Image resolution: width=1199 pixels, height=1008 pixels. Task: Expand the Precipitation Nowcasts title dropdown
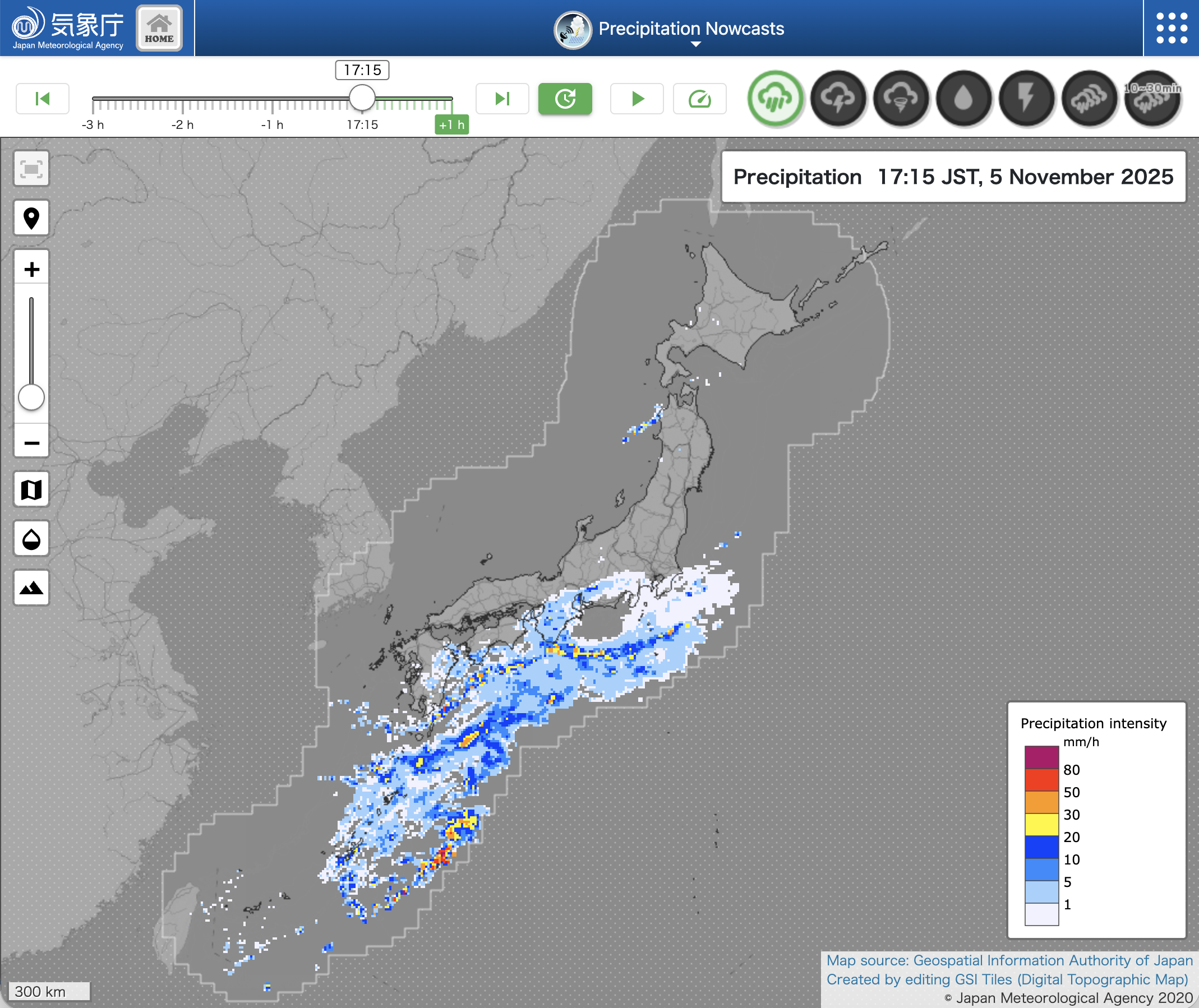(695, 45)
